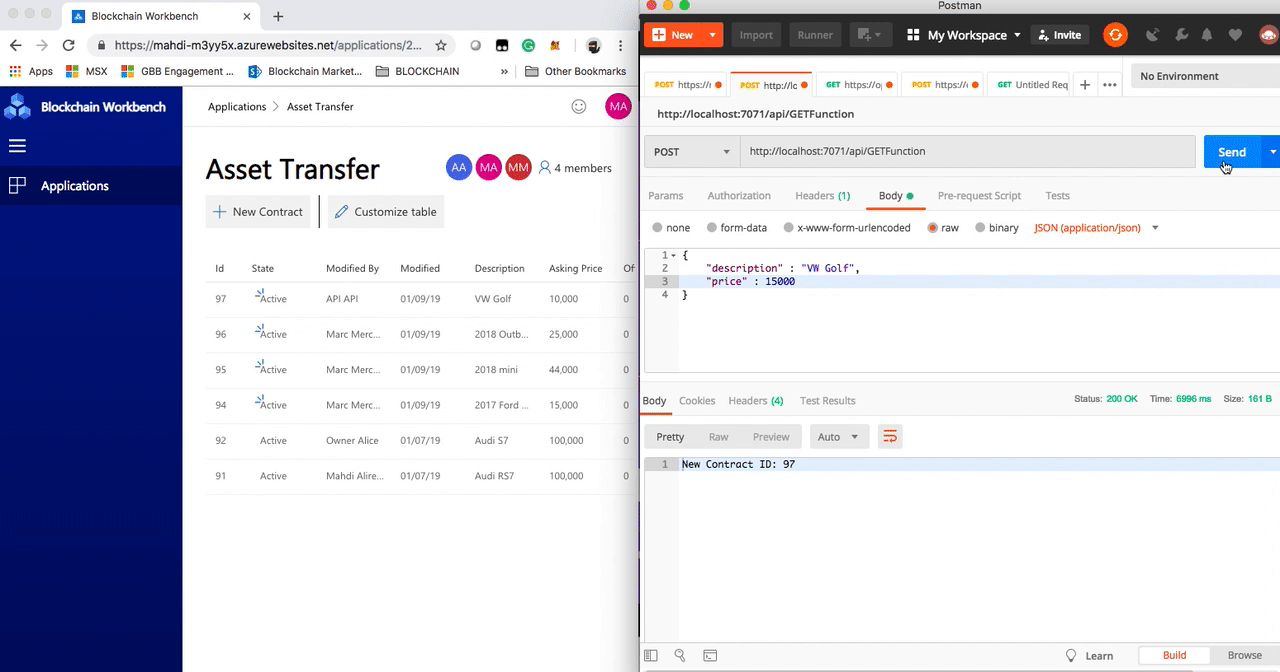
Task: Open Postman notifications bell icon
Action: (x=1207, y=35)
